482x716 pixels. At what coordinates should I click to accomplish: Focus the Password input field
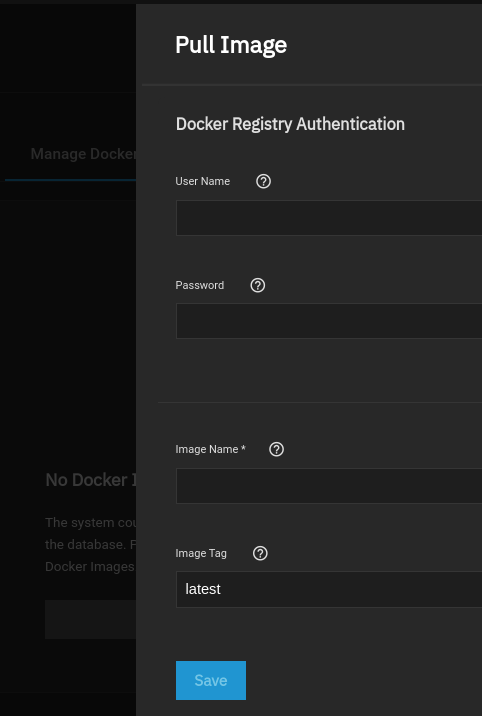pos(329,321)
